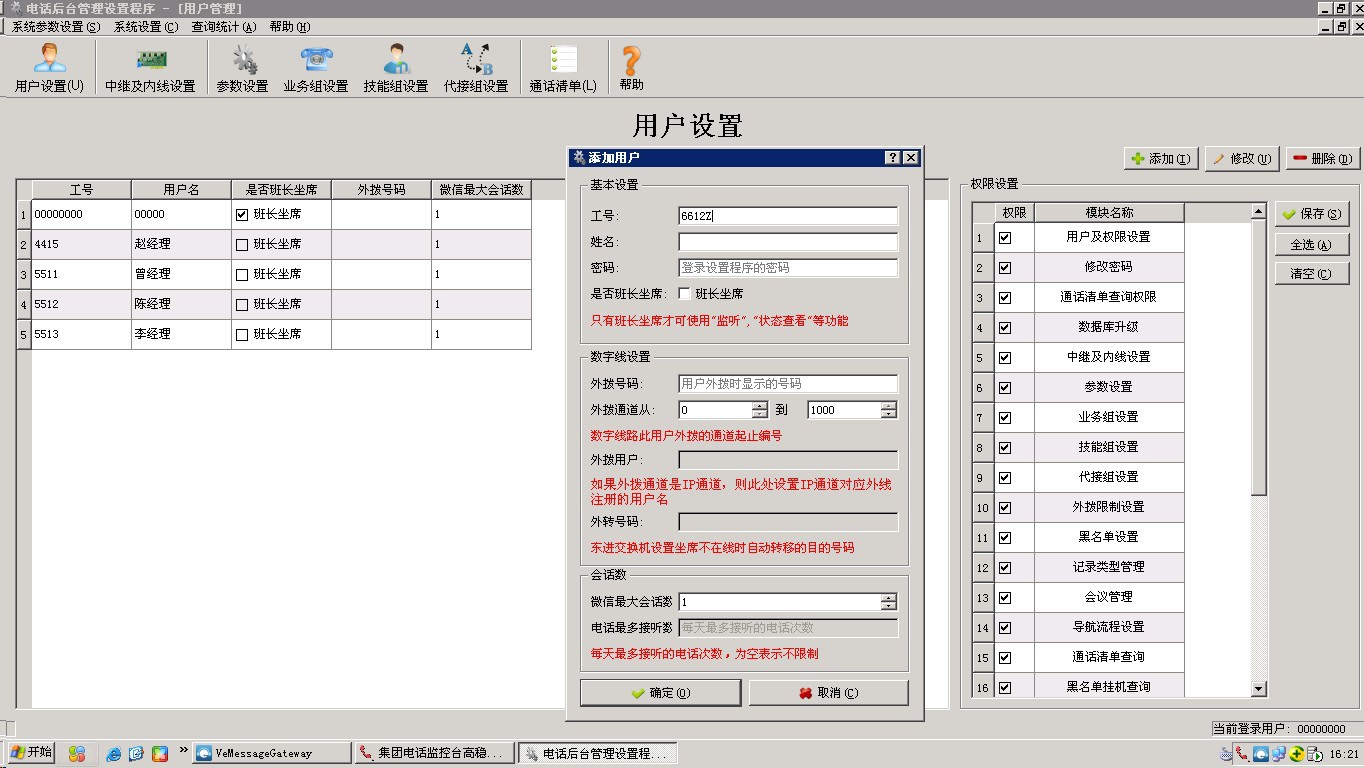
Task: Click the 外拨号码 input field
Action: point(788,384)
